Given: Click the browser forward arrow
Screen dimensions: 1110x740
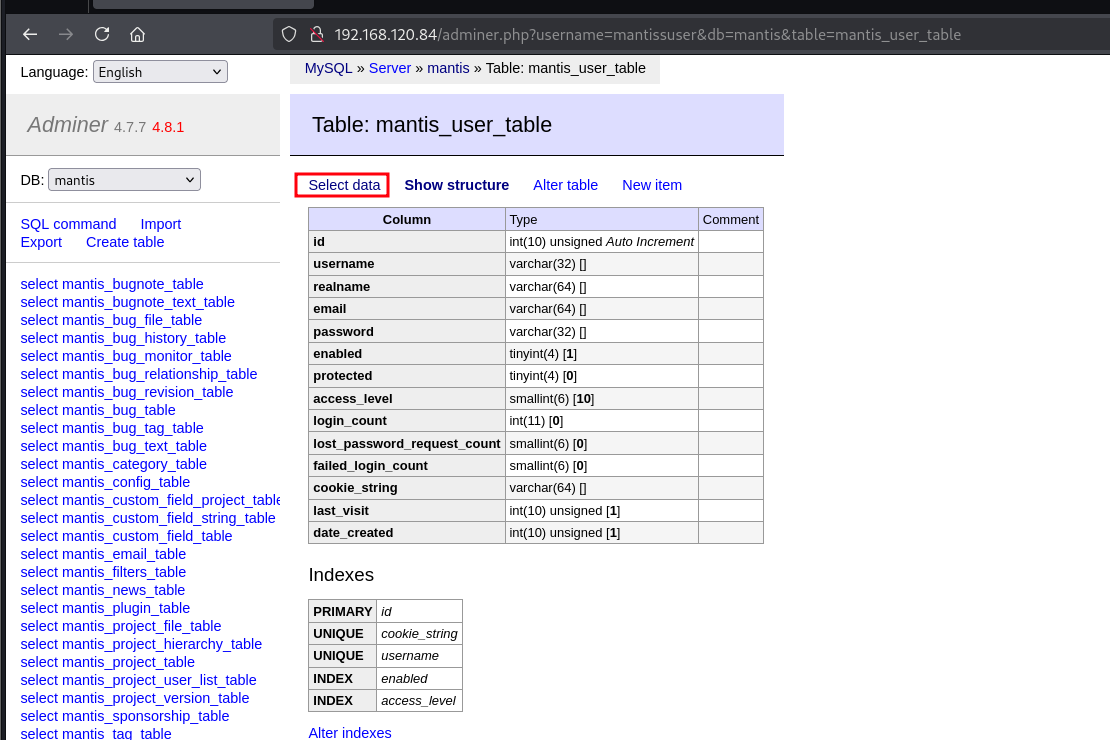Looking at the screenshot, I should [x=66, y=34].
